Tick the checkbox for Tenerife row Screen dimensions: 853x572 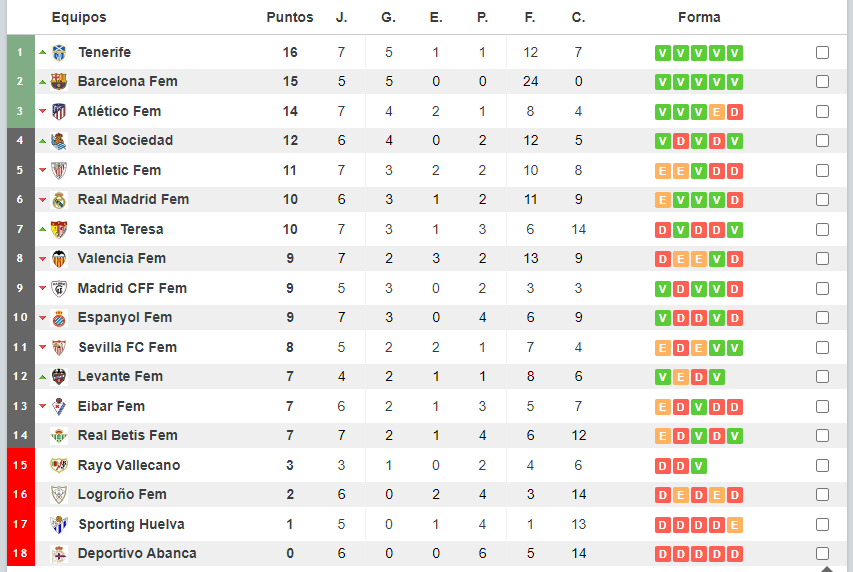tap(822, 53)
